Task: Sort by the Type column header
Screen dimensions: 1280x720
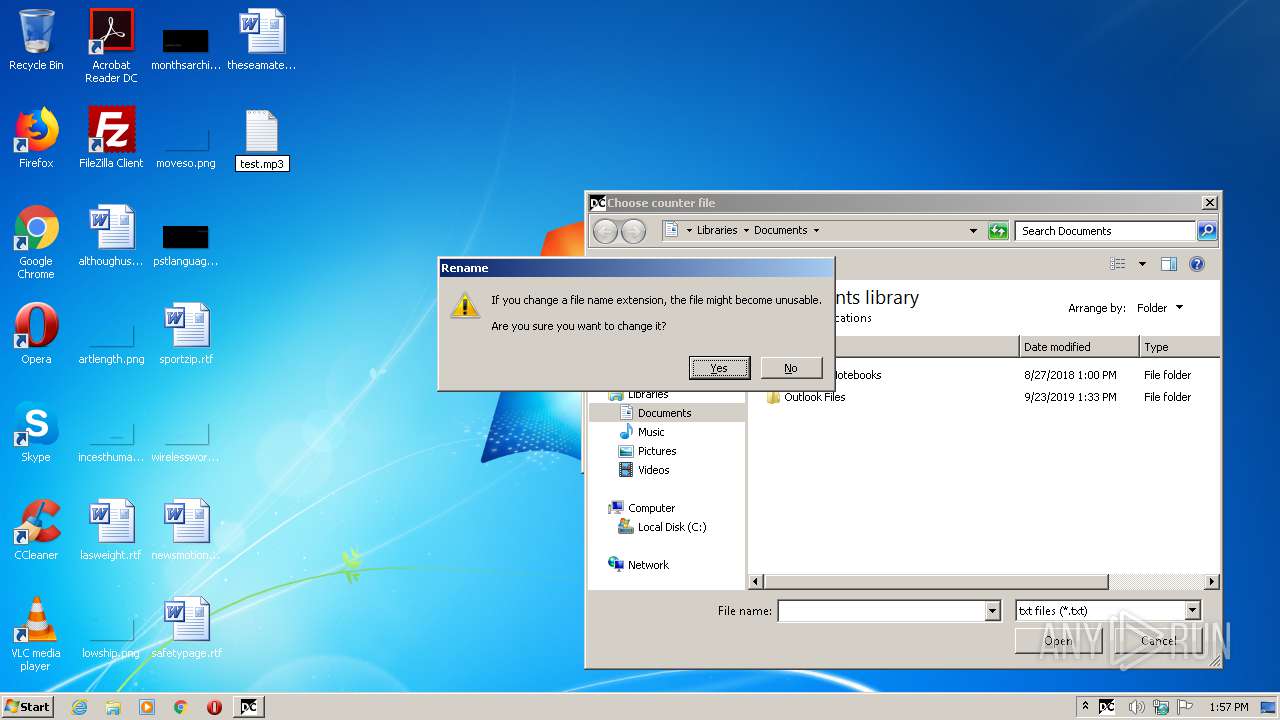Action: (1180, 347)
